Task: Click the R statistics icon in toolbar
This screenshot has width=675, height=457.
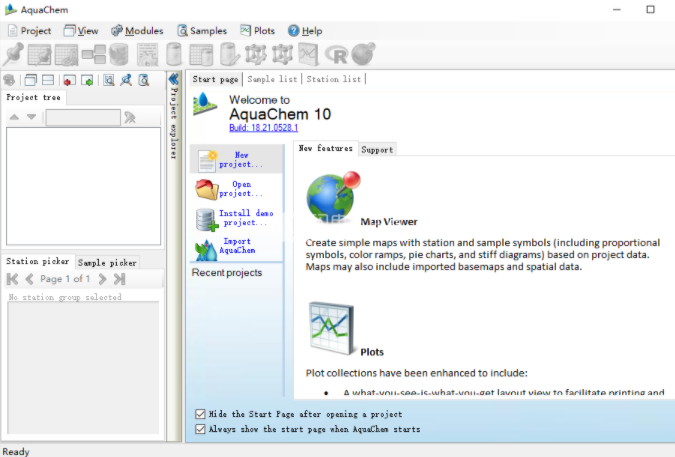Action: 335,54
